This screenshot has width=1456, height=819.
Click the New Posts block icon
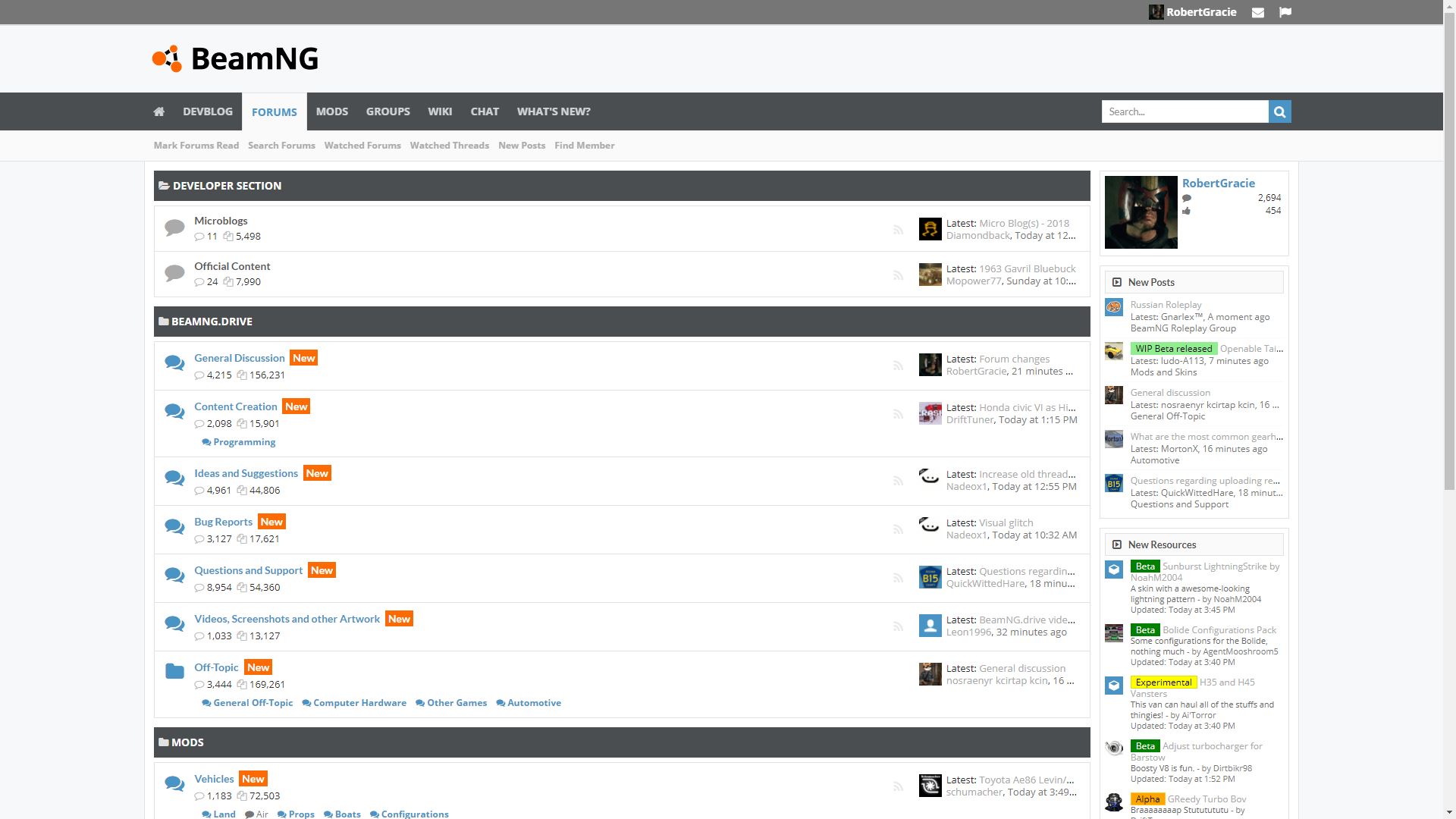[1116, 282]
